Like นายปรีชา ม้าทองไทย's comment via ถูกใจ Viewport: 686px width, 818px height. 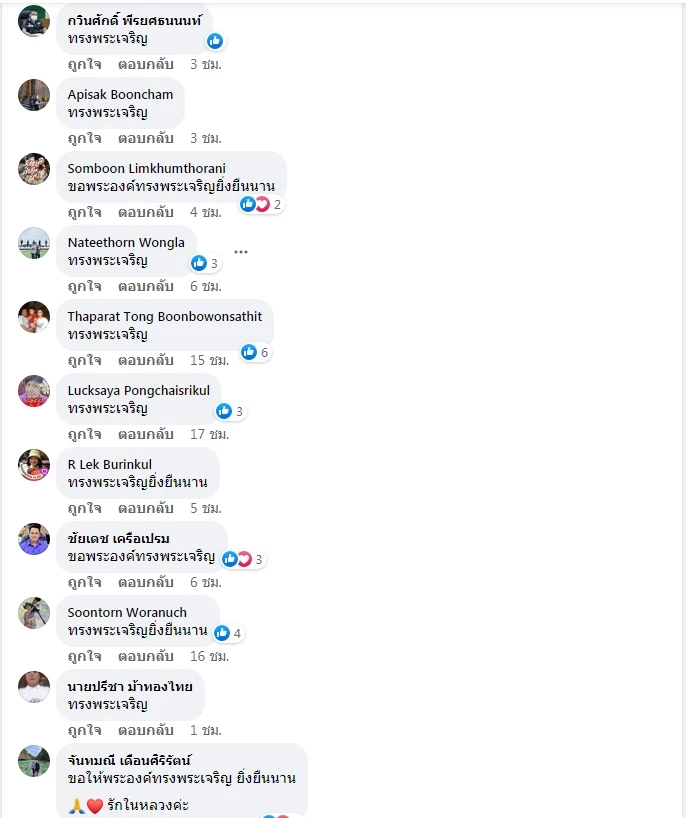pos(85,730)
